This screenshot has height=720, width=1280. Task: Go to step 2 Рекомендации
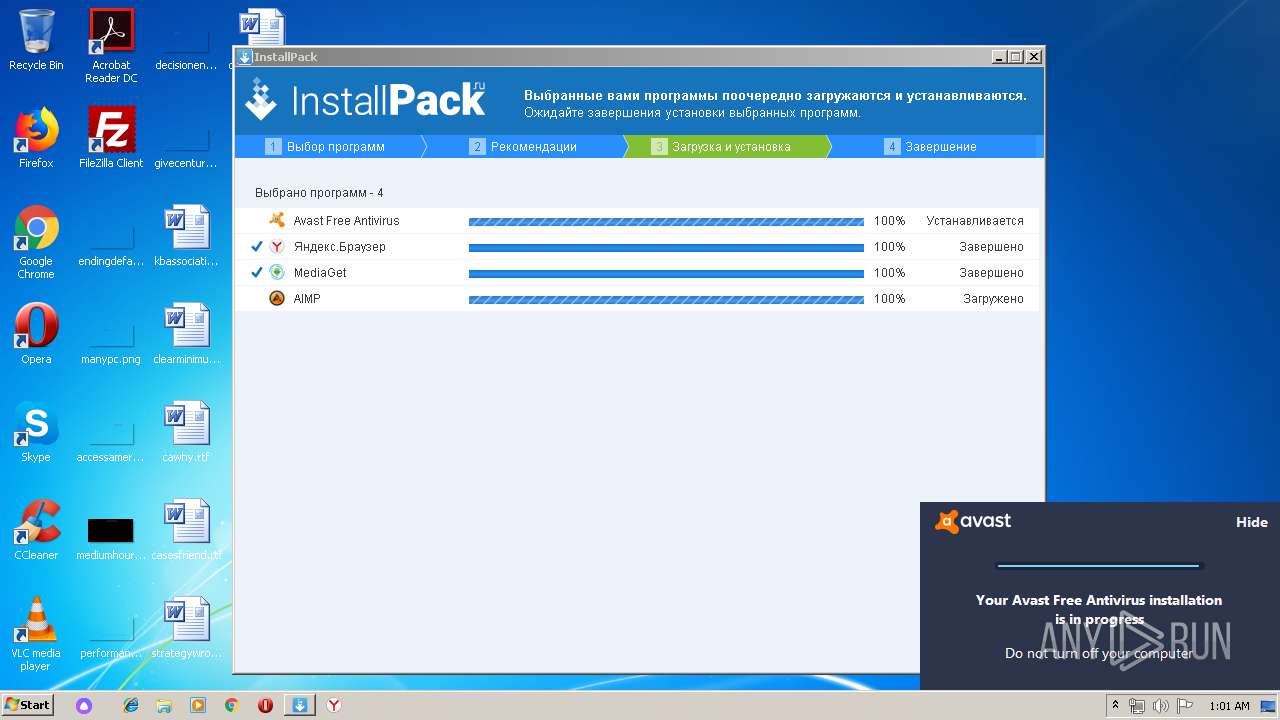(x=525, y=147)
